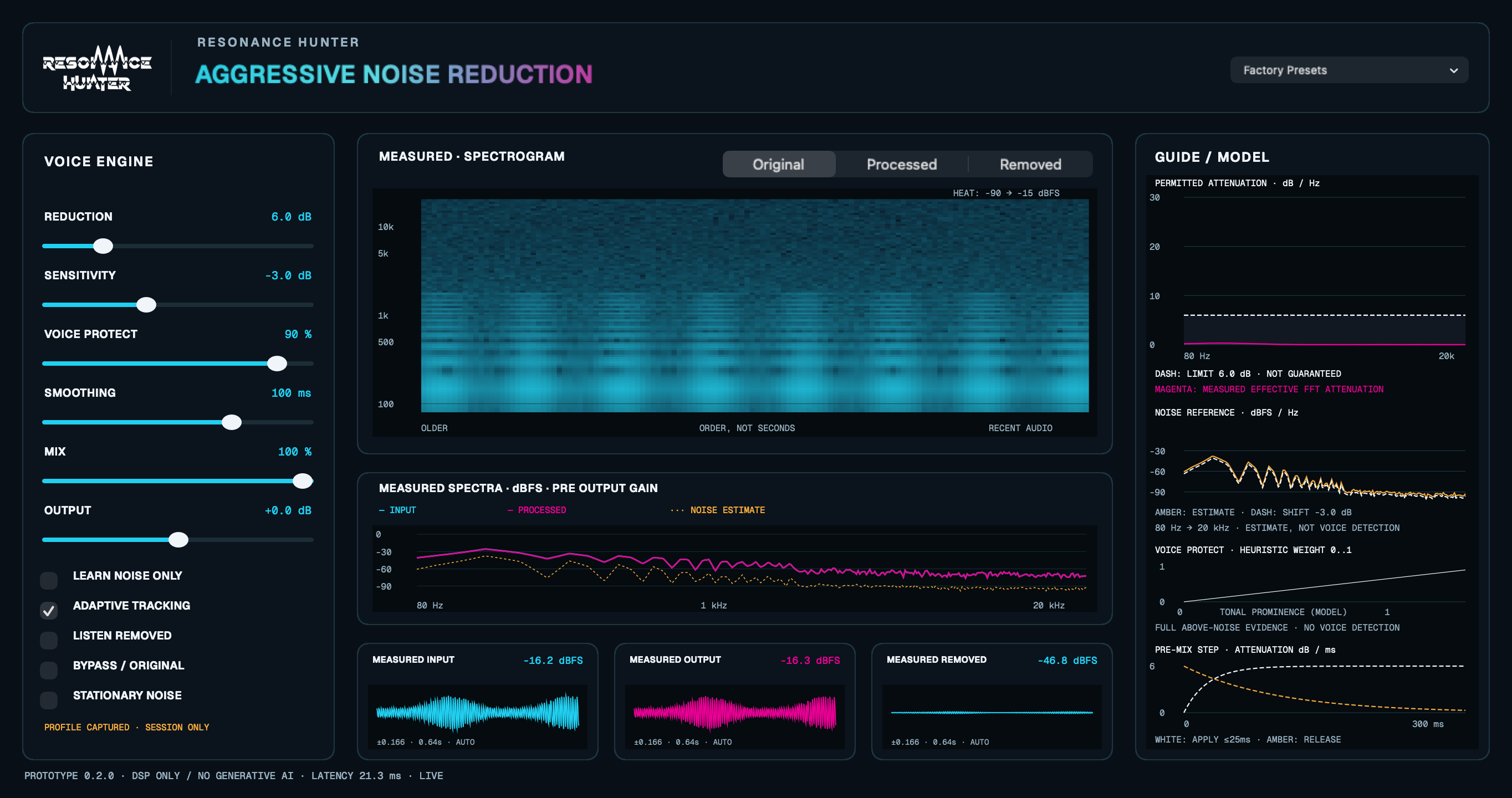Viewport: 1512px width, 798px height.
Task: Click the spectrogram heat map display
Action: [x=755, y=305]
